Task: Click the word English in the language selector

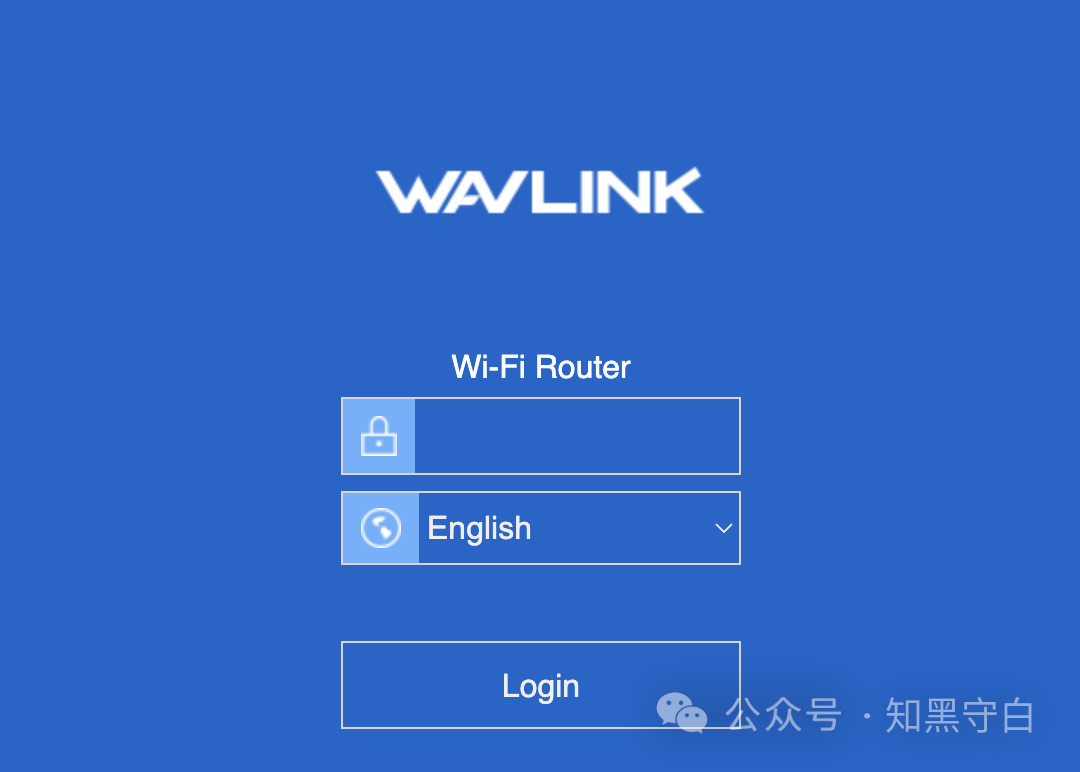Action: 479,530
